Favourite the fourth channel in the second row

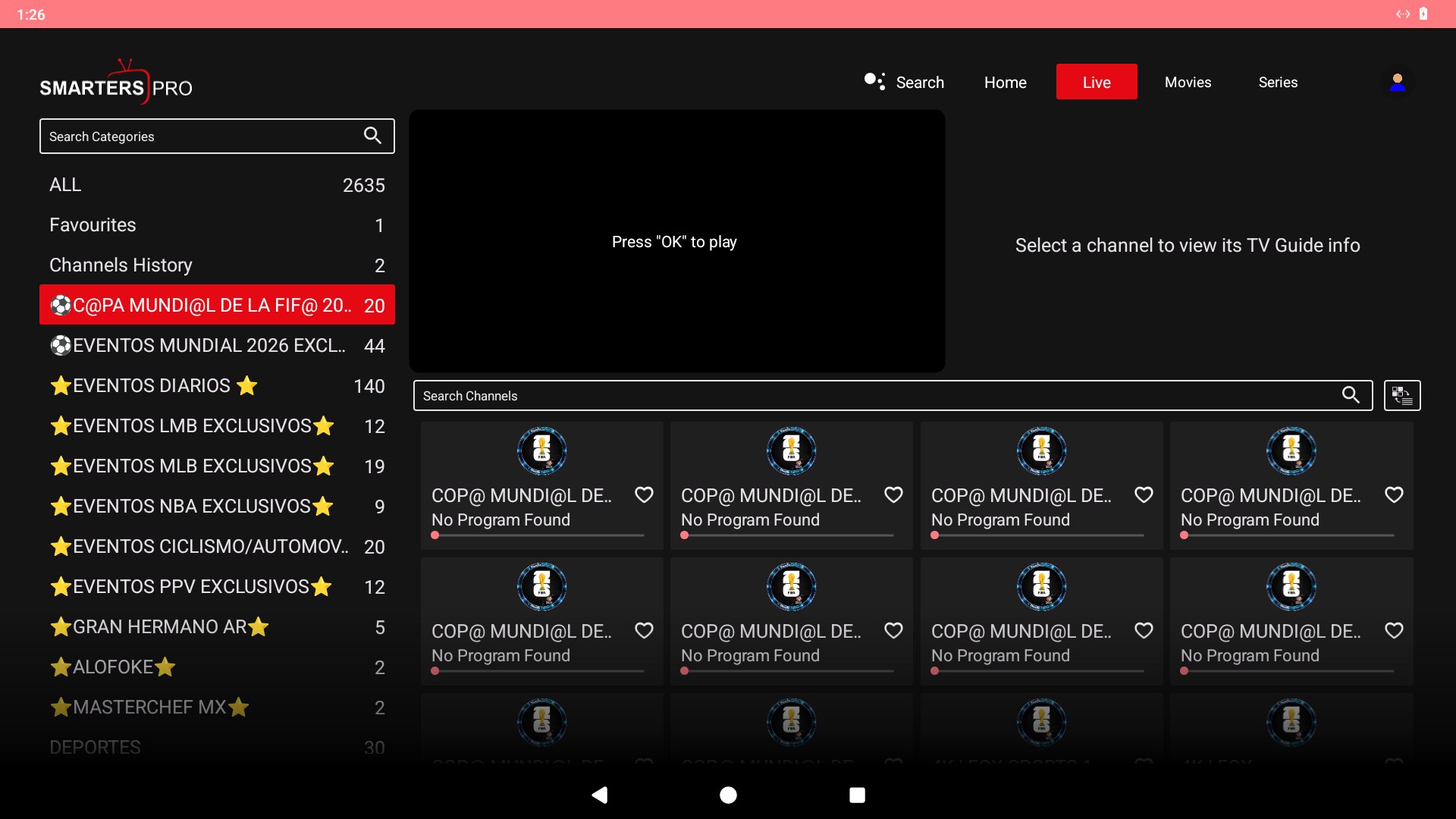[x=1394, y=631]
